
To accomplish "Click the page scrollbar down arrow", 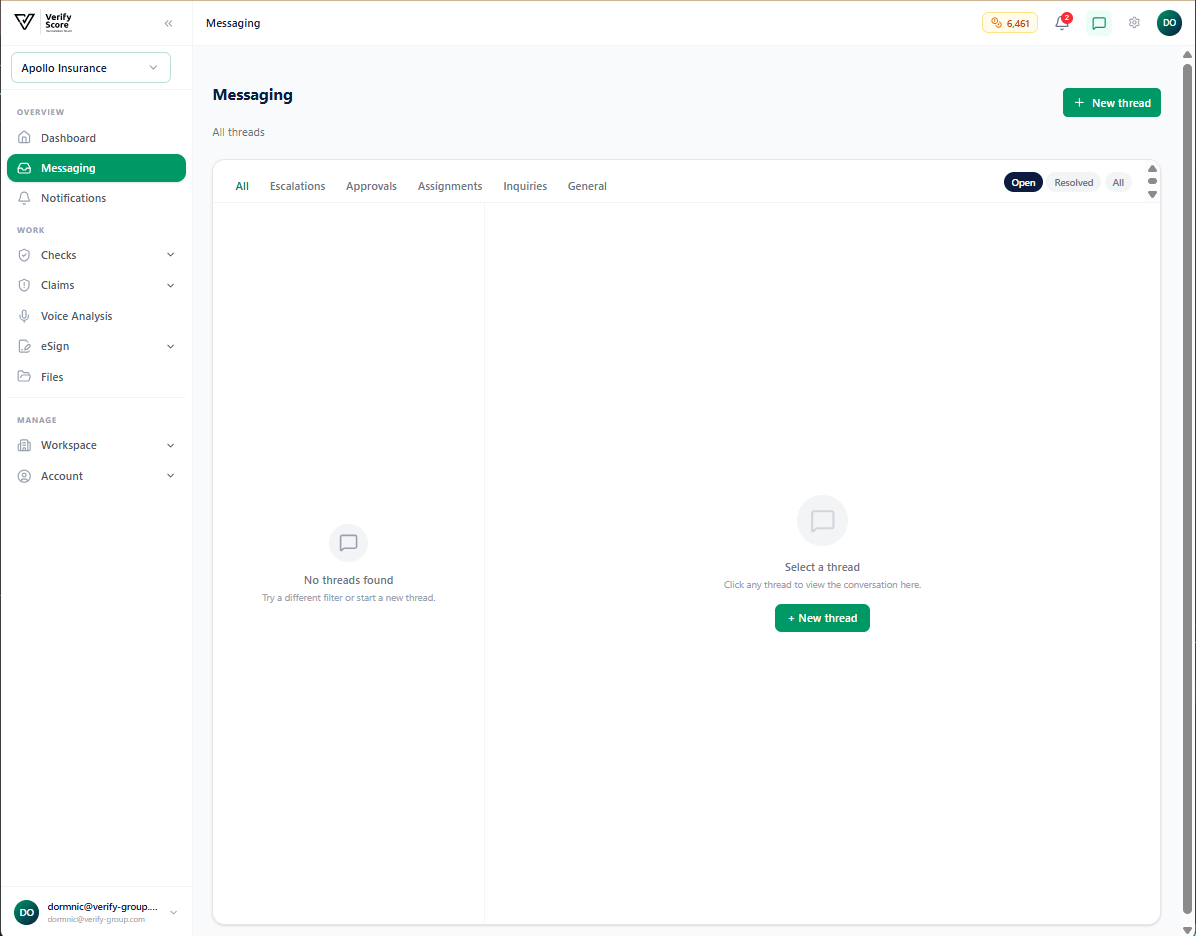I will pos(1188,930).
